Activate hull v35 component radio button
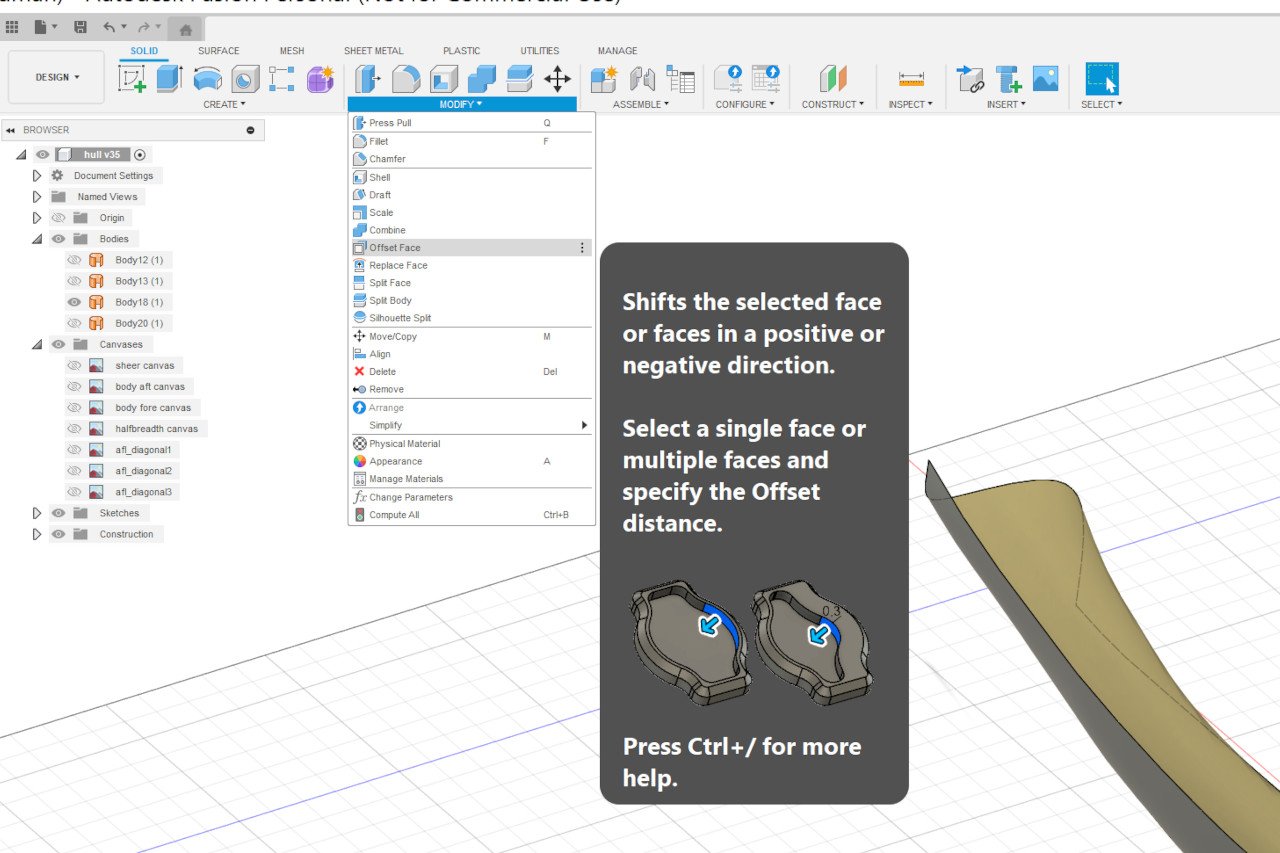The width and height of the screenshot is (1280, 853). click(x=140, y=155)
